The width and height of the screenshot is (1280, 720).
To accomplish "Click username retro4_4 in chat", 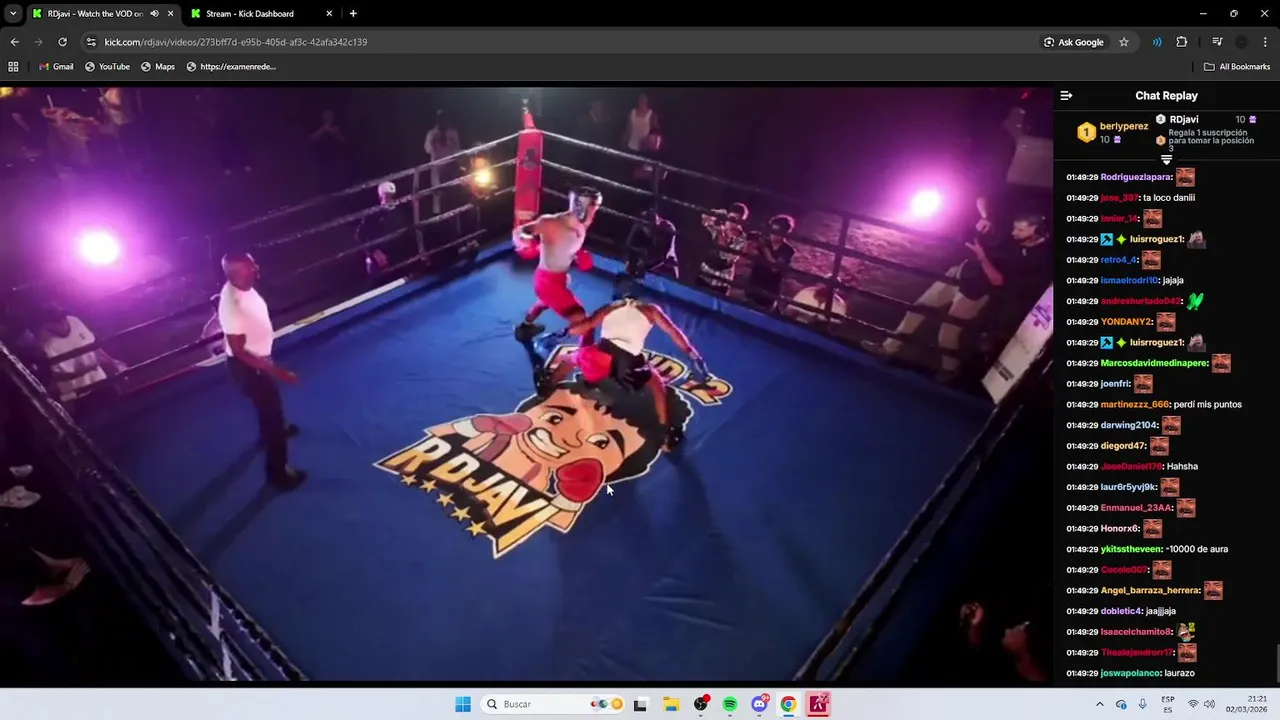I will [1119, 260].
